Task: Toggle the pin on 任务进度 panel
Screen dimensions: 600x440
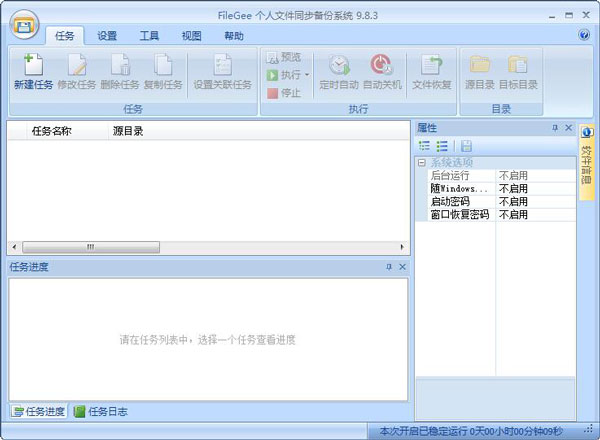Action: pyautogui.click(x=388, y=267)
